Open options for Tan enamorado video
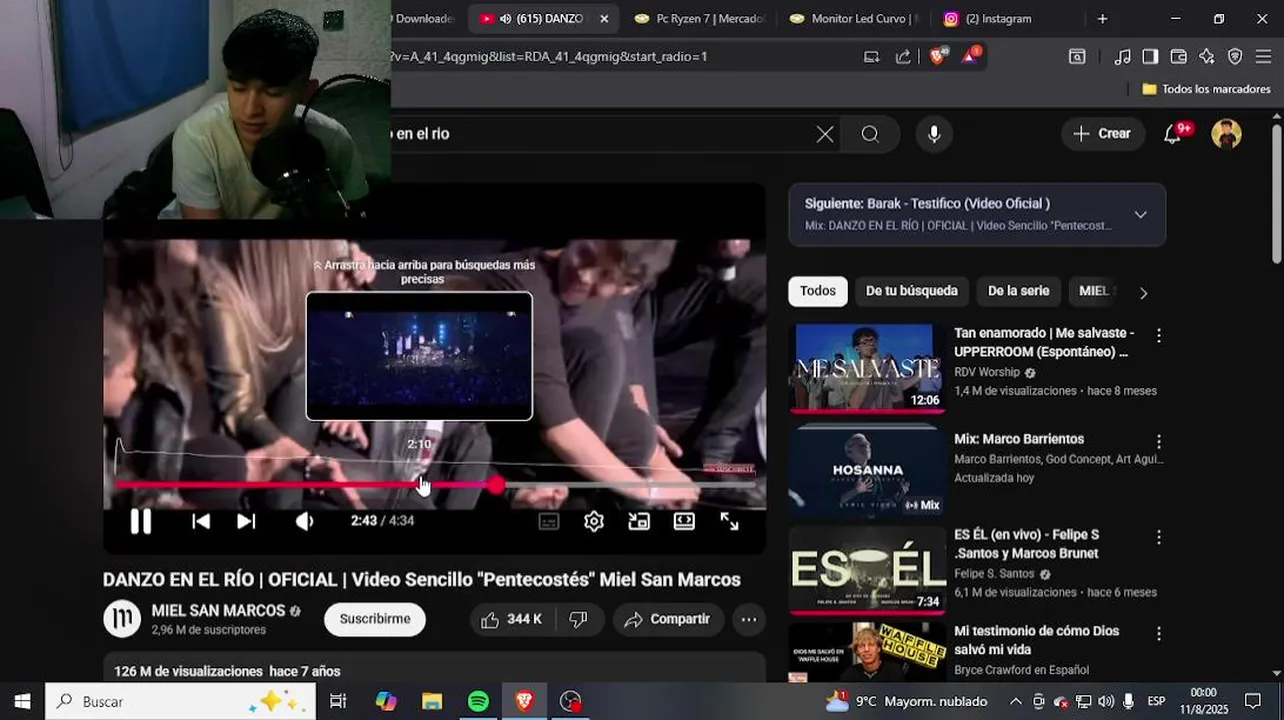Viewport: 1284px width, 720px height. [1159, 336]
